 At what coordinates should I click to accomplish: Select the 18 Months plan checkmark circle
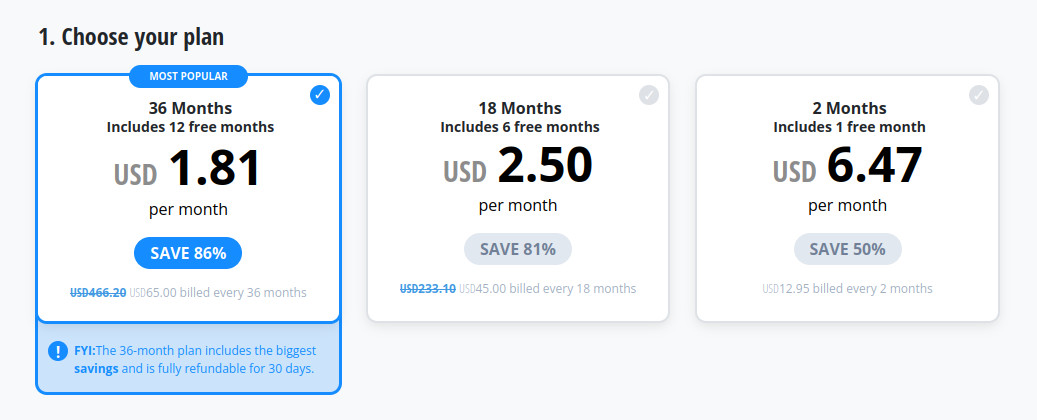(x=649, y=95)
